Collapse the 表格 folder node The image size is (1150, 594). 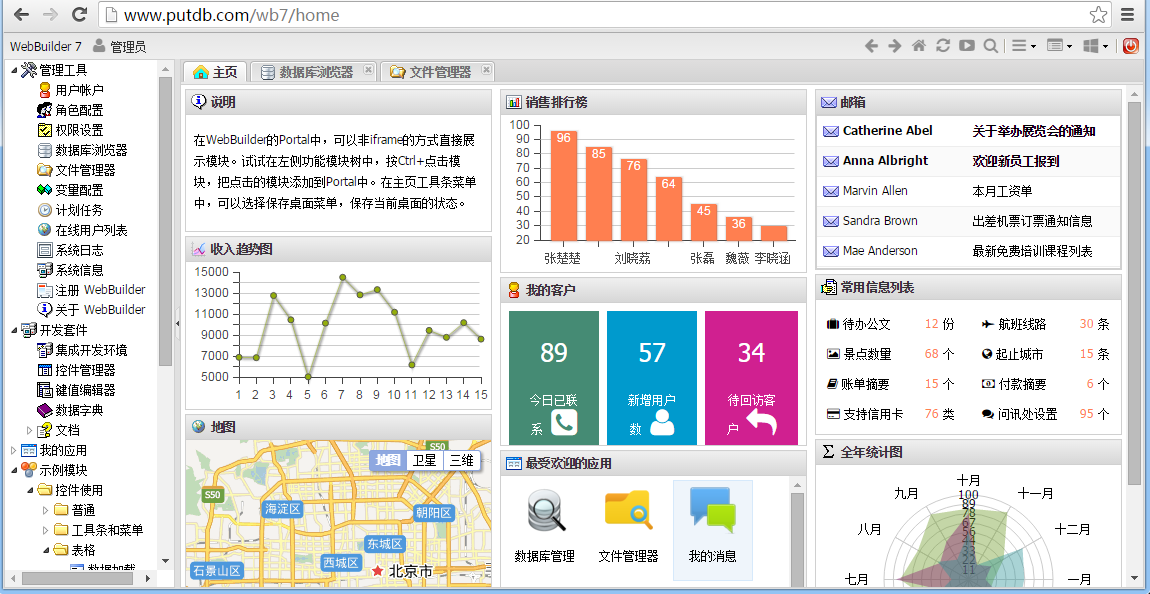45,550
